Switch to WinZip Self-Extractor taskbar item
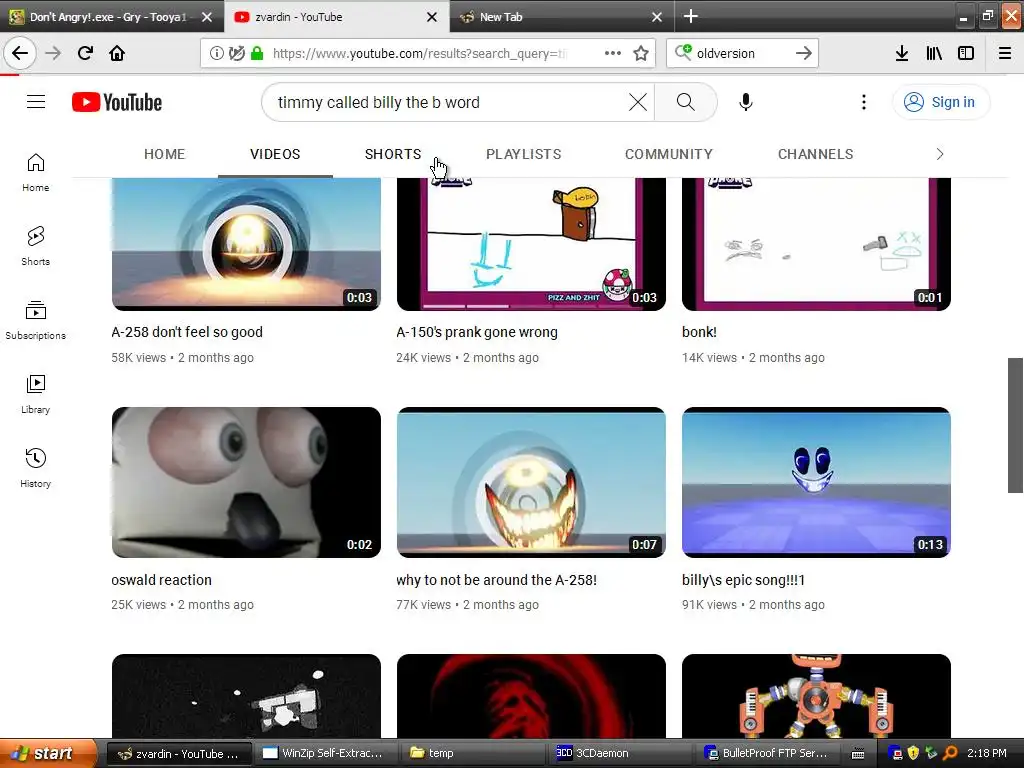 point(323,753)
